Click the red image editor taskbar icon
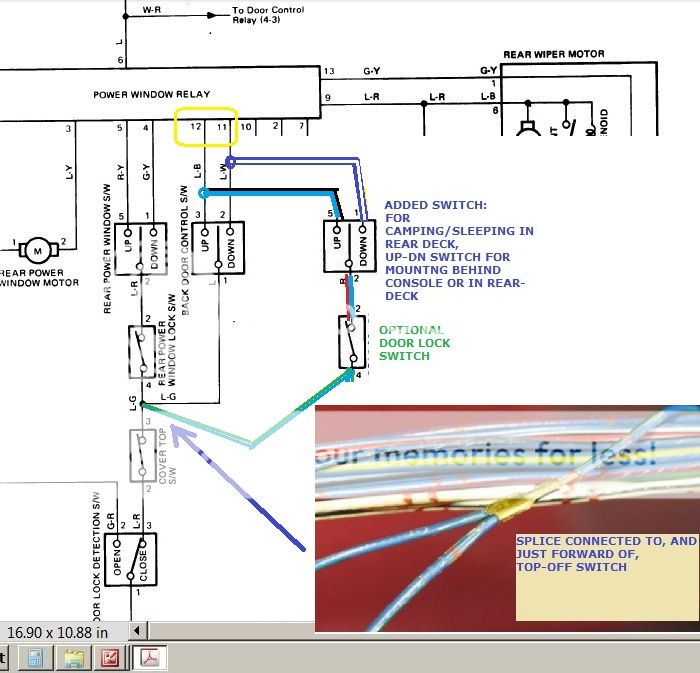This screenshot has width=700, height=673. click(110, 658)
